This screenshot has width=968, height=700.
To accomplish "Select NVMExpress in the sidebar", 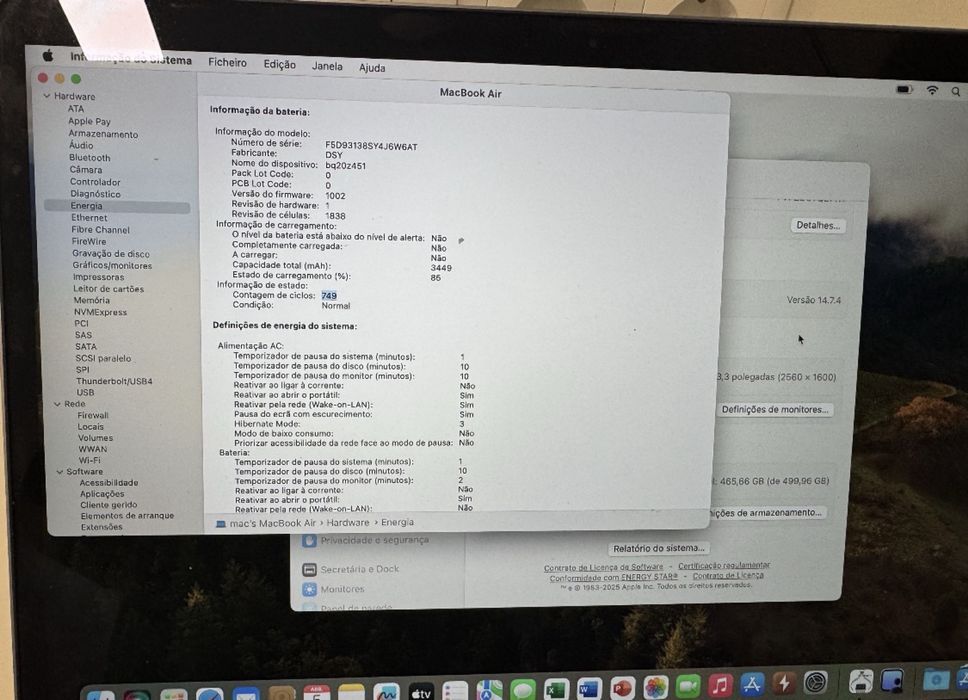I will (101, 312).
